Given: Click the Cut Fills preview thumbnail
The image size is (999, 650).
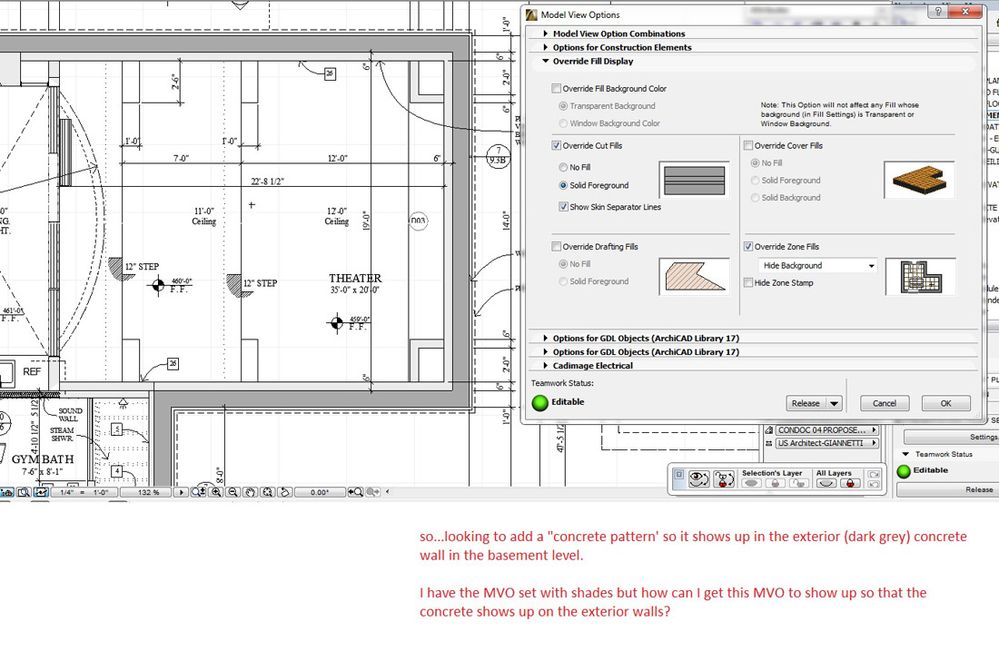Looking at the screenshot, I should click(x=694, y=180).
